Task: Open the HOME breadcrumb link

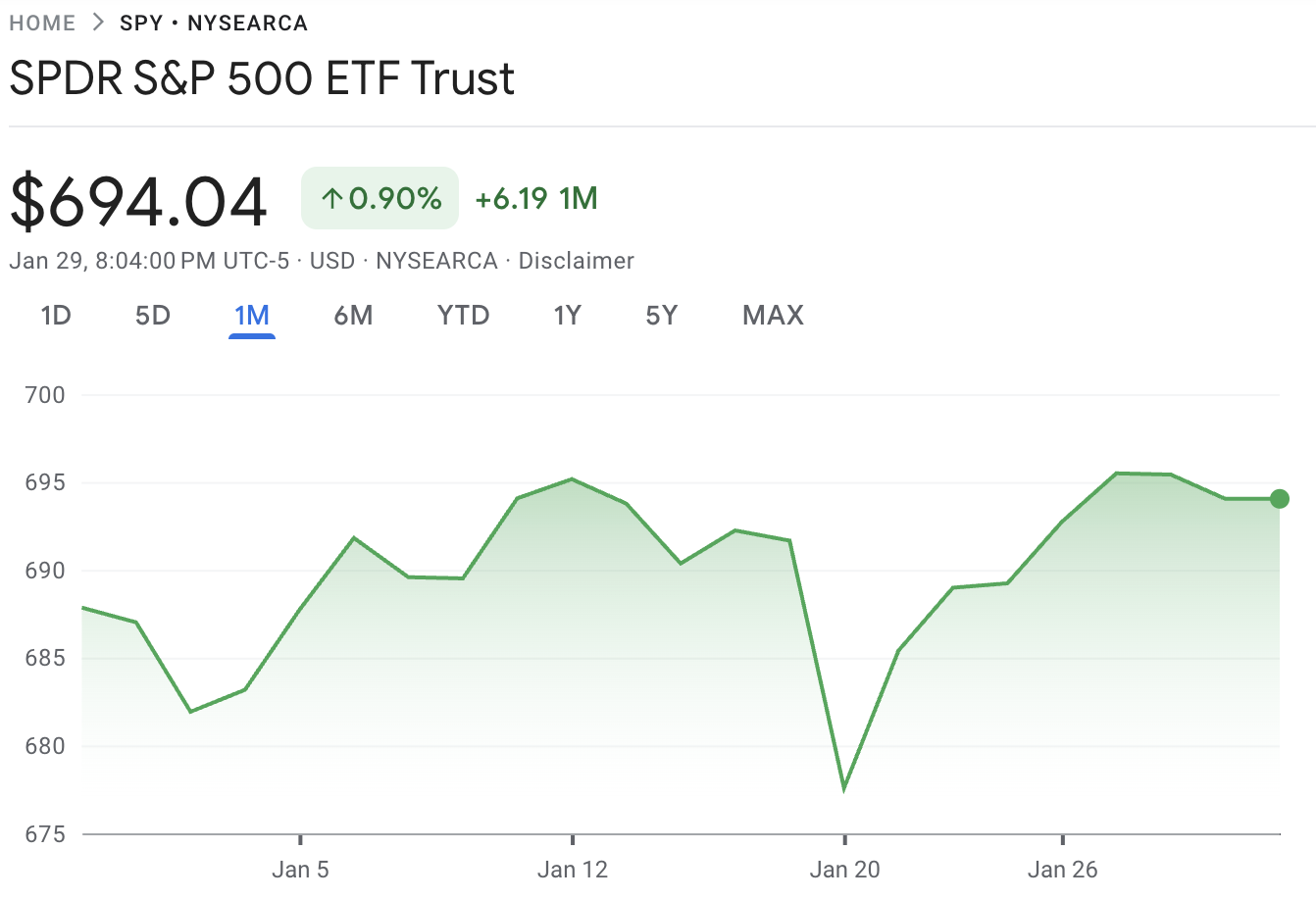Action: click(42, 23)
